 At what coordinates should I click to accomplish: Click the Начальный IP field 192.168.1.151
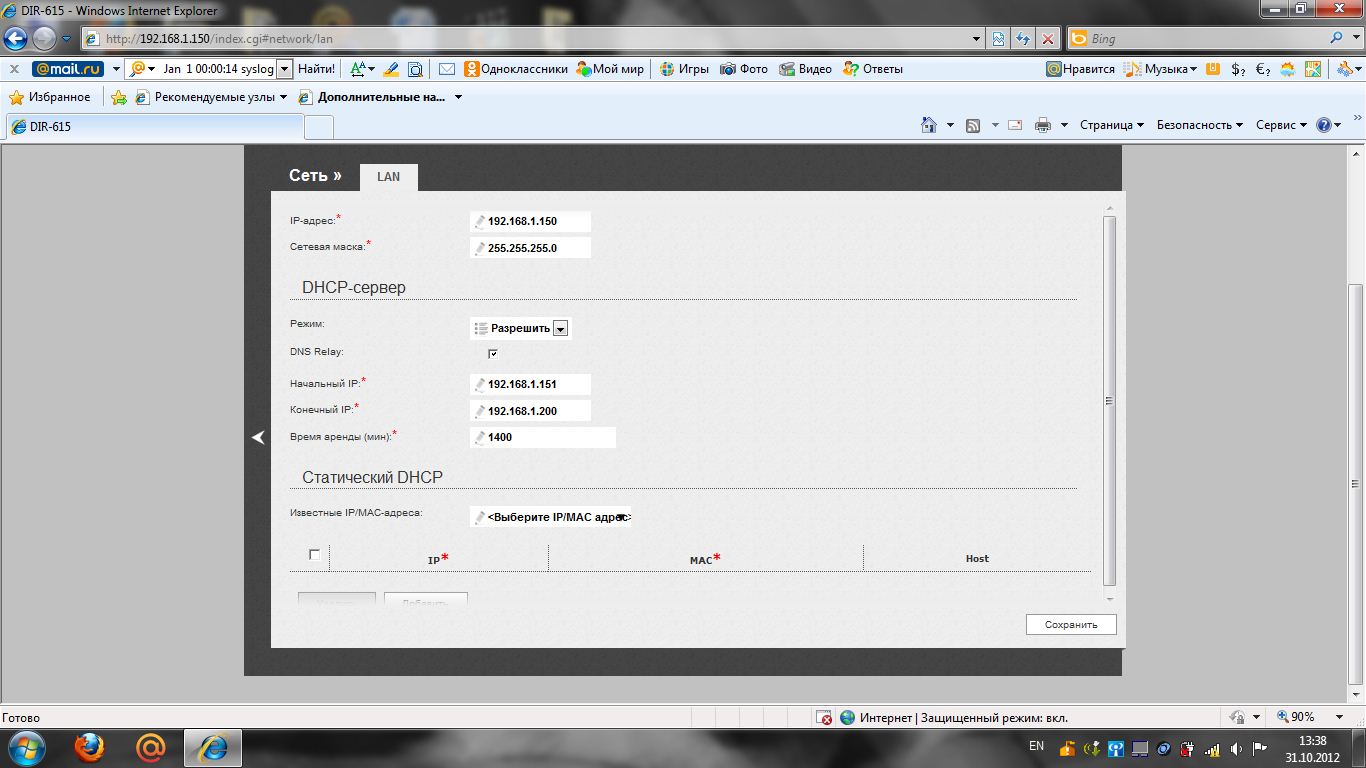click(x=530, y=384)
